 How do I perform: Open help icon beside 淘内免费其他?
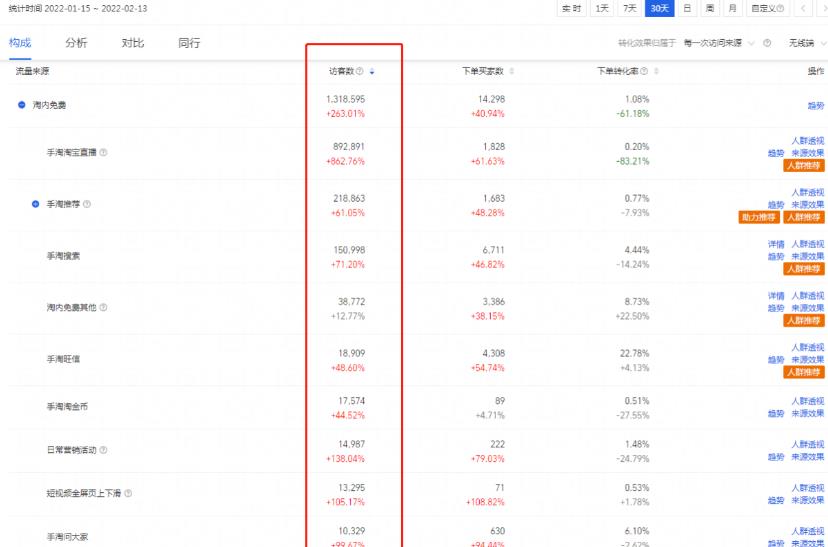tap(104, 307)
